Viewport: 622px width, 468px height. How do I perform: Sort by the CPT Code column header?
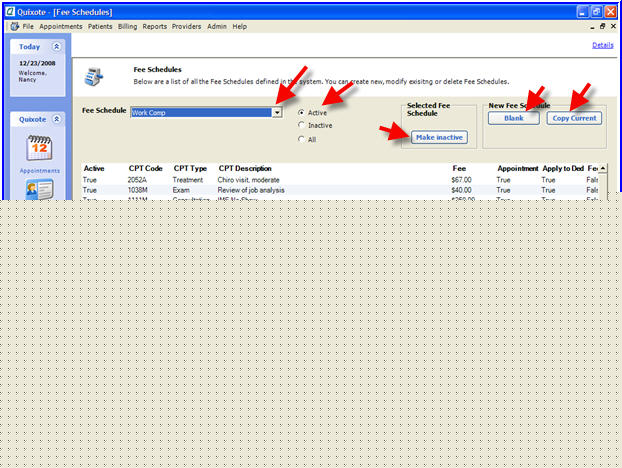pyautogui.click(x=145, y=169)
